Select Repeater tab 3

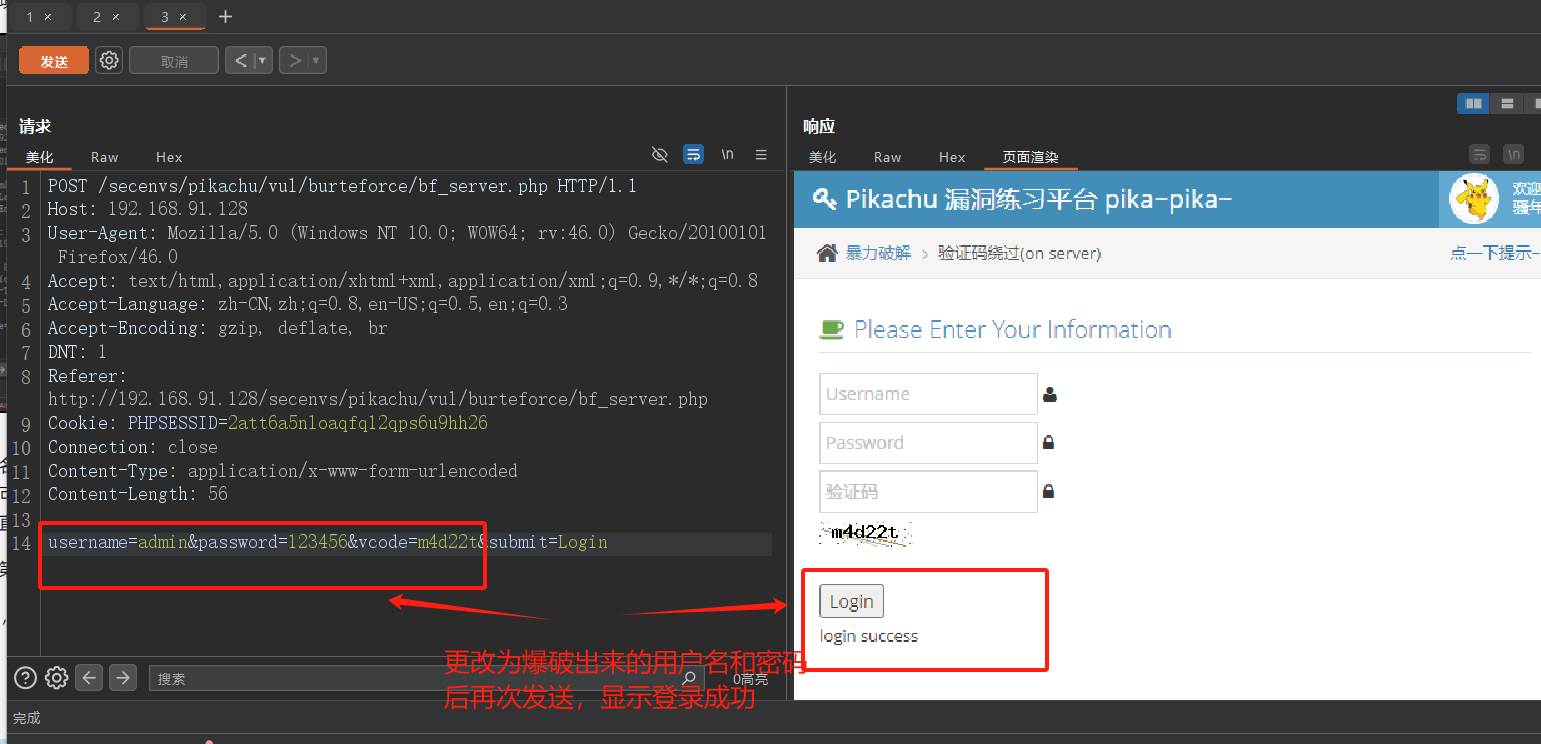coord(164,17)
